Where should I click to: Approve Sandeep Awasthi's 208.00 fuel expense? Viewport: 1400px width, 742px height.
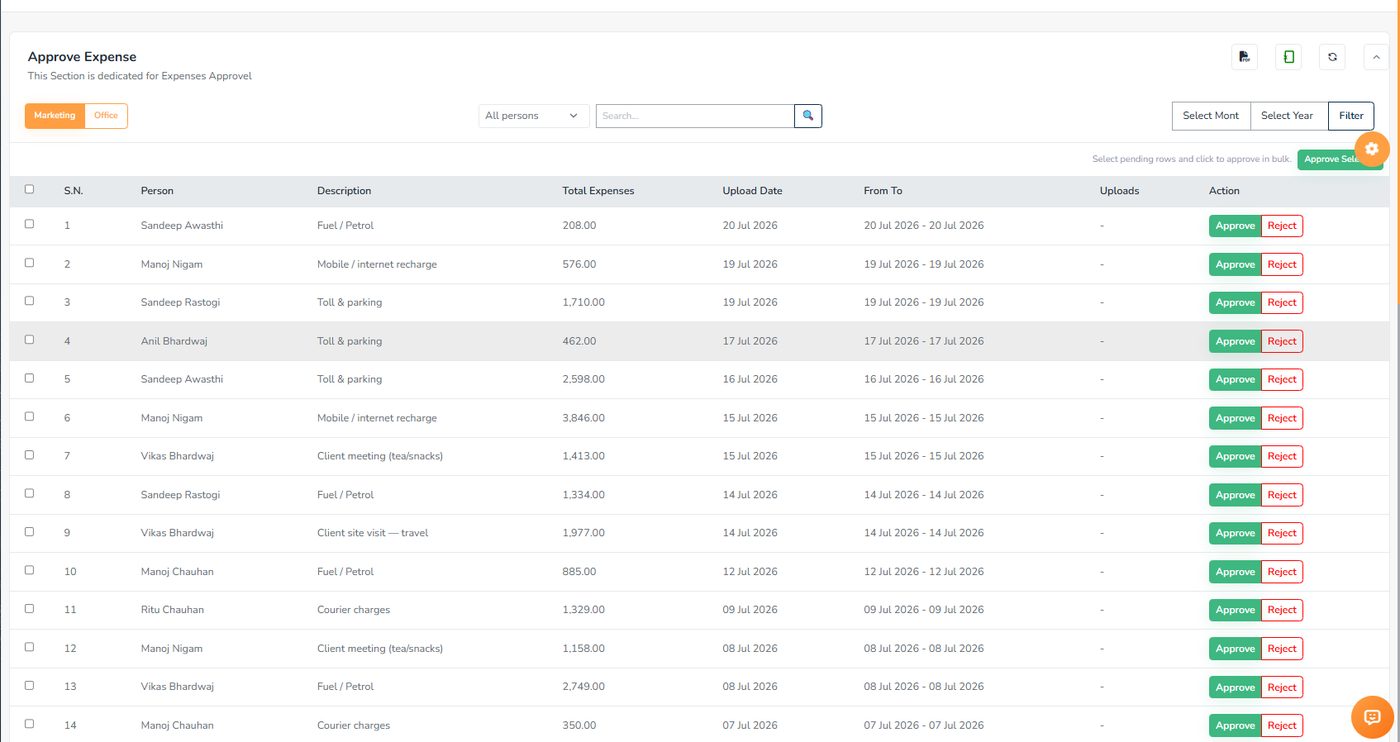(1235, 226)
